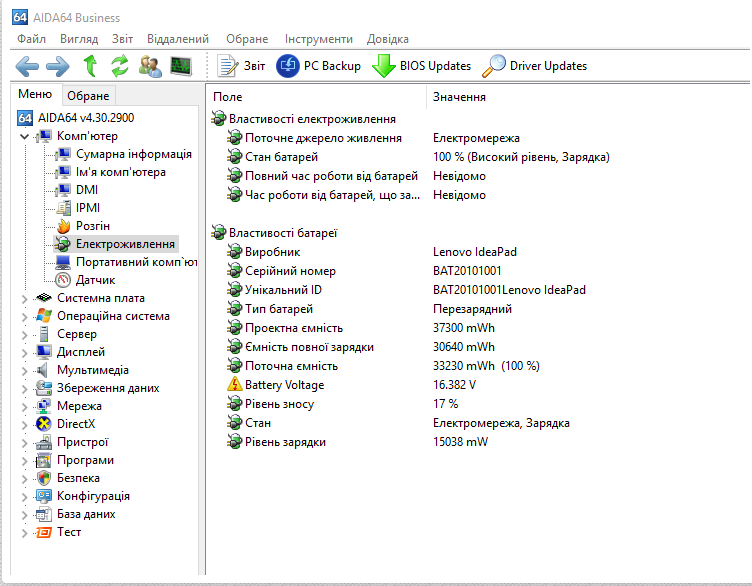Click the Звіт report toolbar button
The height and width of the screenshot is (586, 752).
click(241, 66)
